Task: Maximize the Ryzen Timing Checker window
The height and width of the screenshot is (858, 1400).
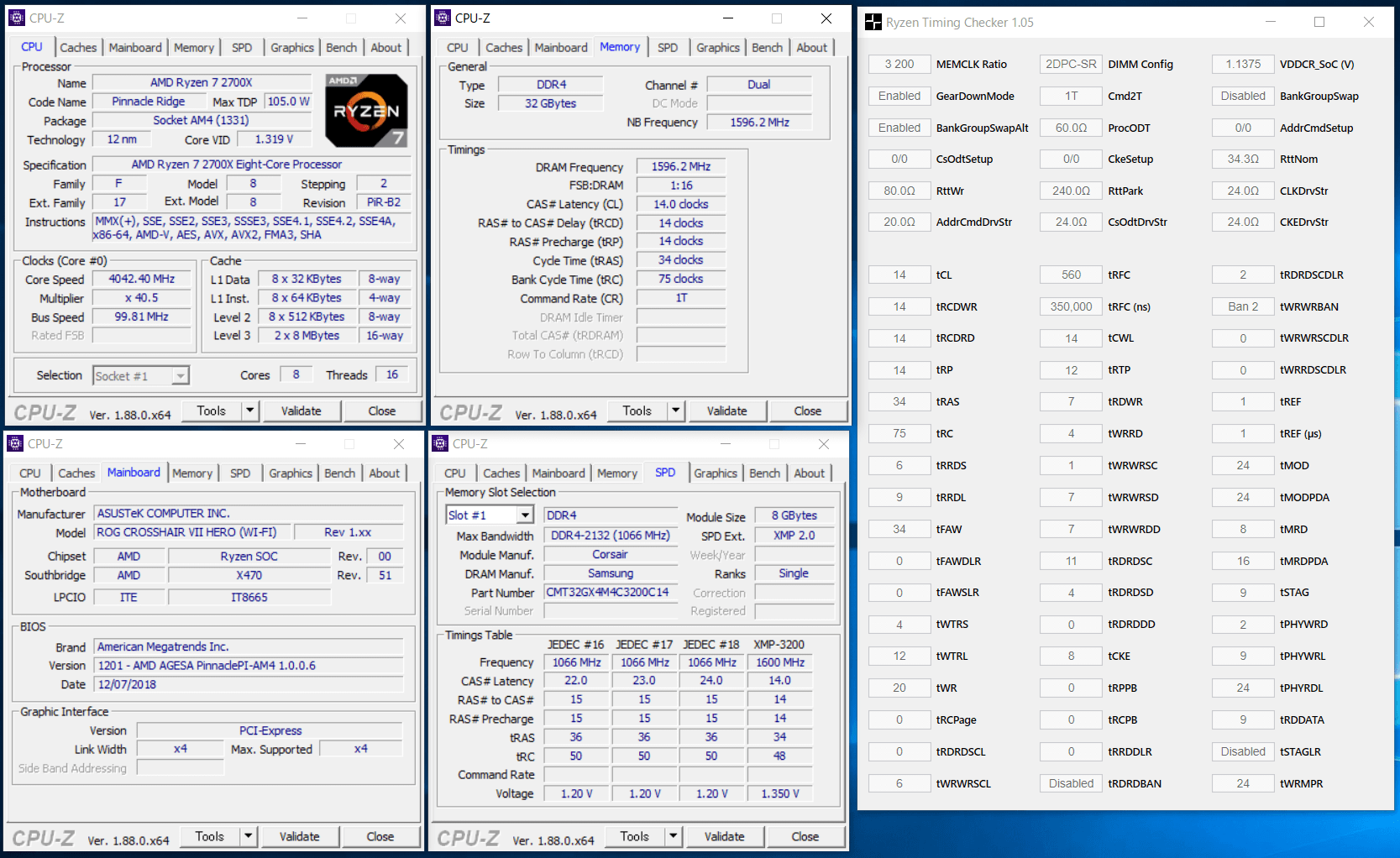Action: [x=1319, y=23]
